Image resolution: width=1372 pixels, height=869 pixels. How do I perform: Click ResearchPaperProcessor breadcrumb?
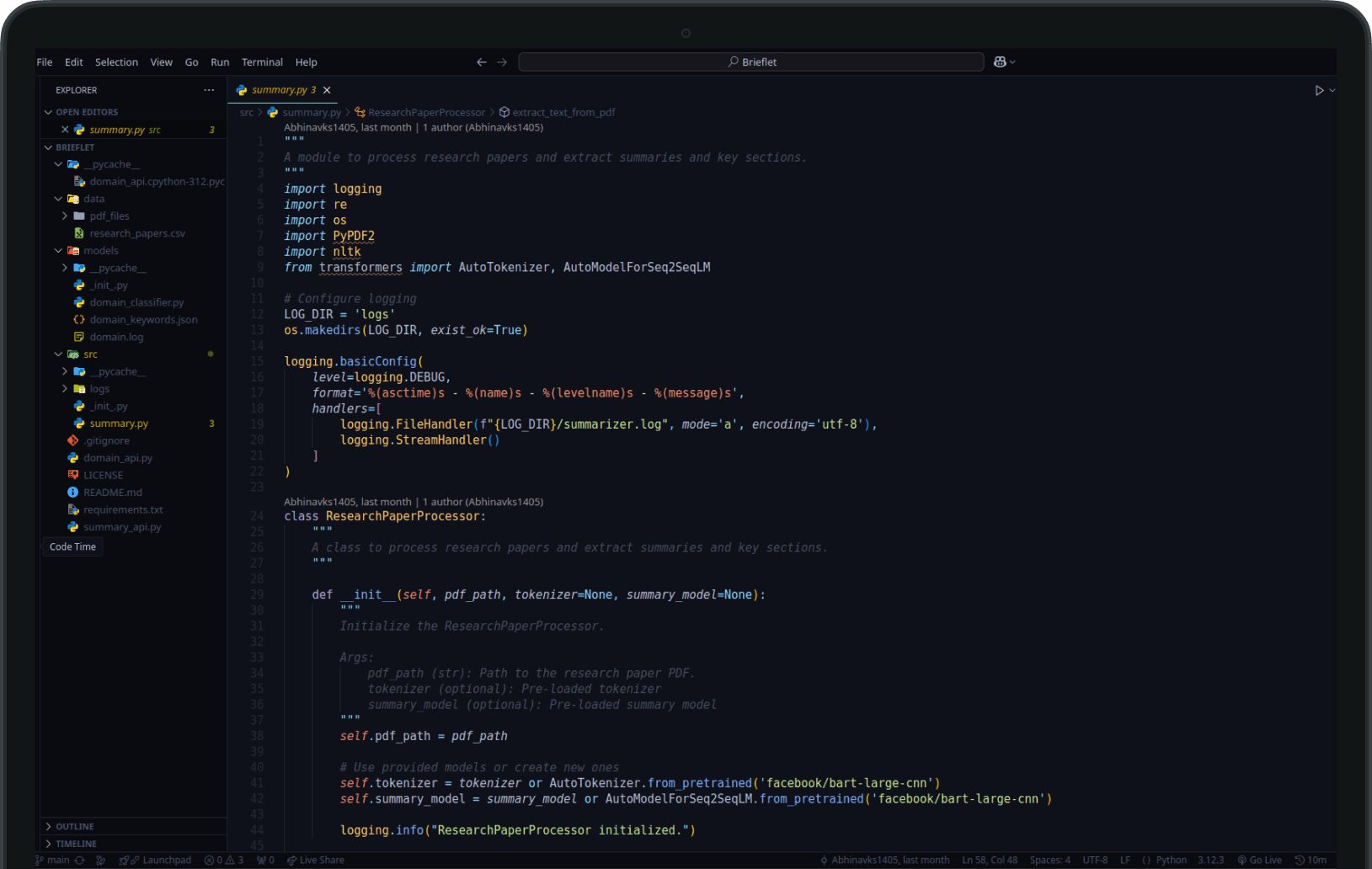(419, 113)
